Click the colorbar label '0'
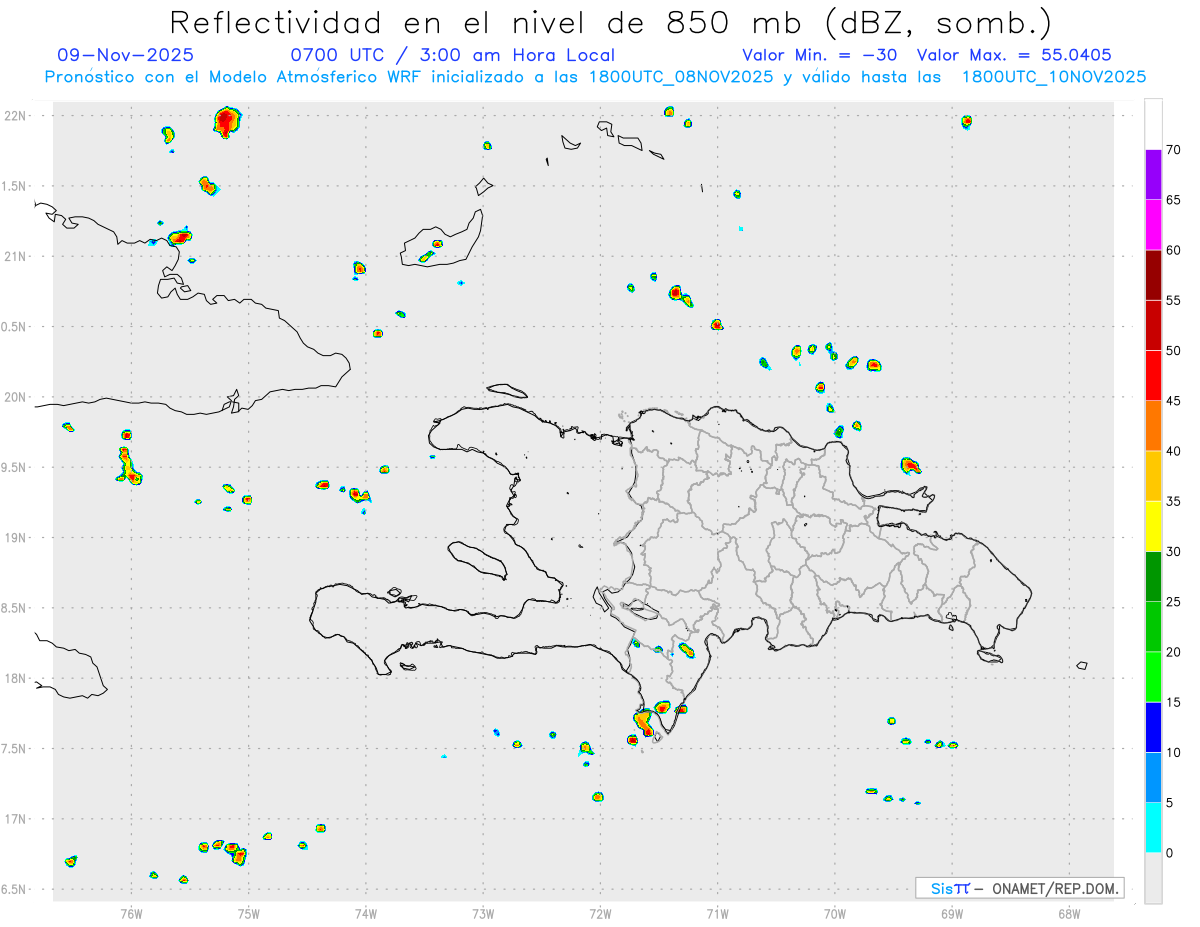The image size is (1200, 927). point(1170,852)
